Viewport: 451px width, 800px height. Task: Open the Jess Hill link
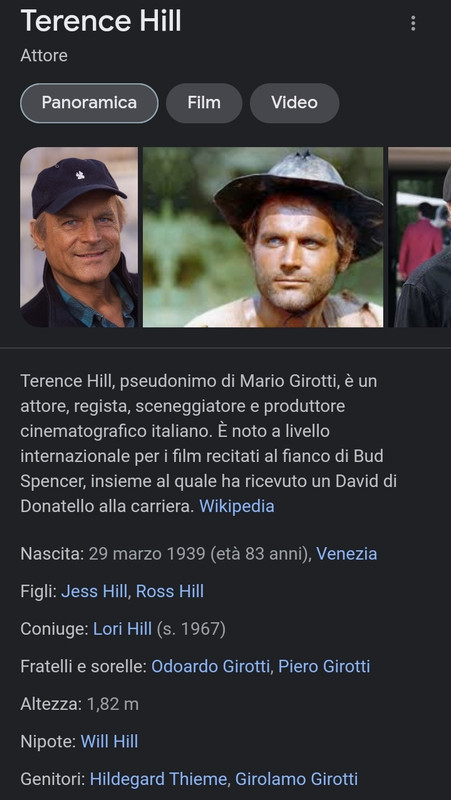coord(94,591)
